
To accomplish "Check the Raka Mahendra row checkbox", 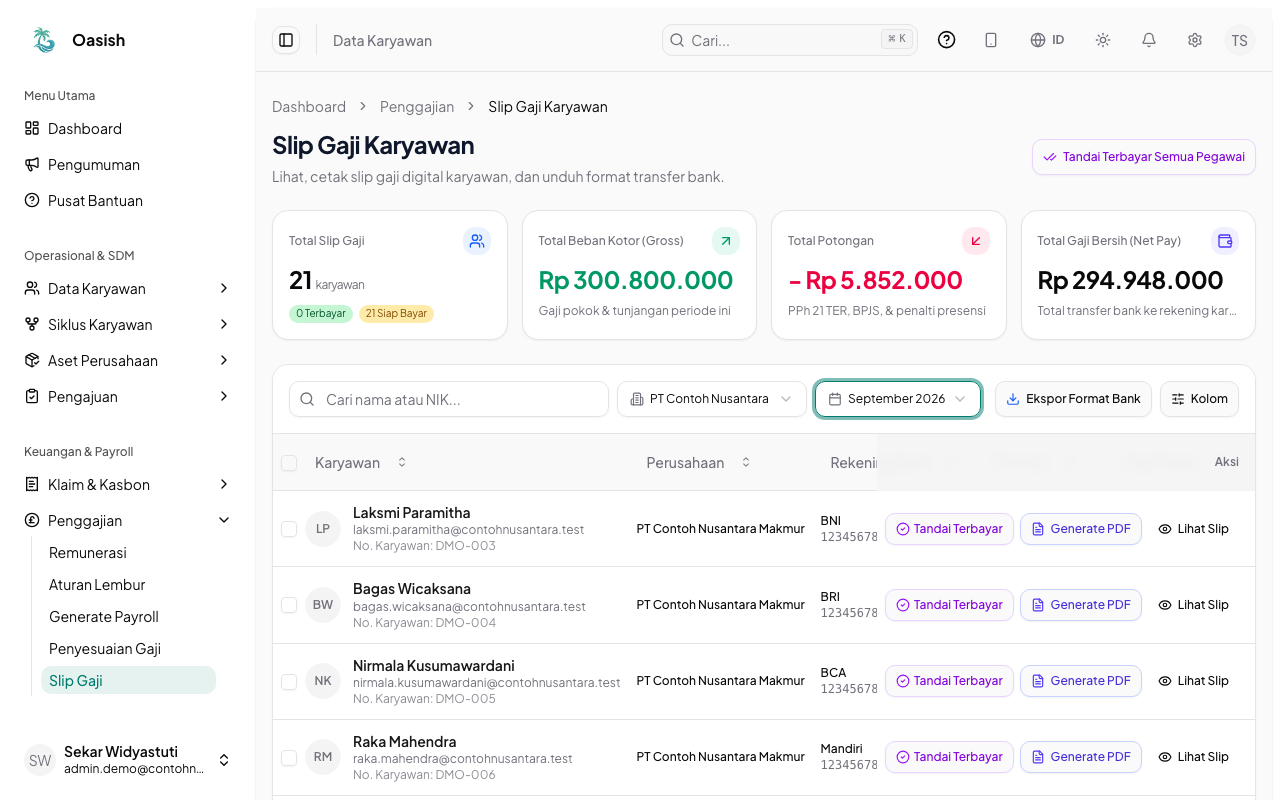I will tap(289, 757).
